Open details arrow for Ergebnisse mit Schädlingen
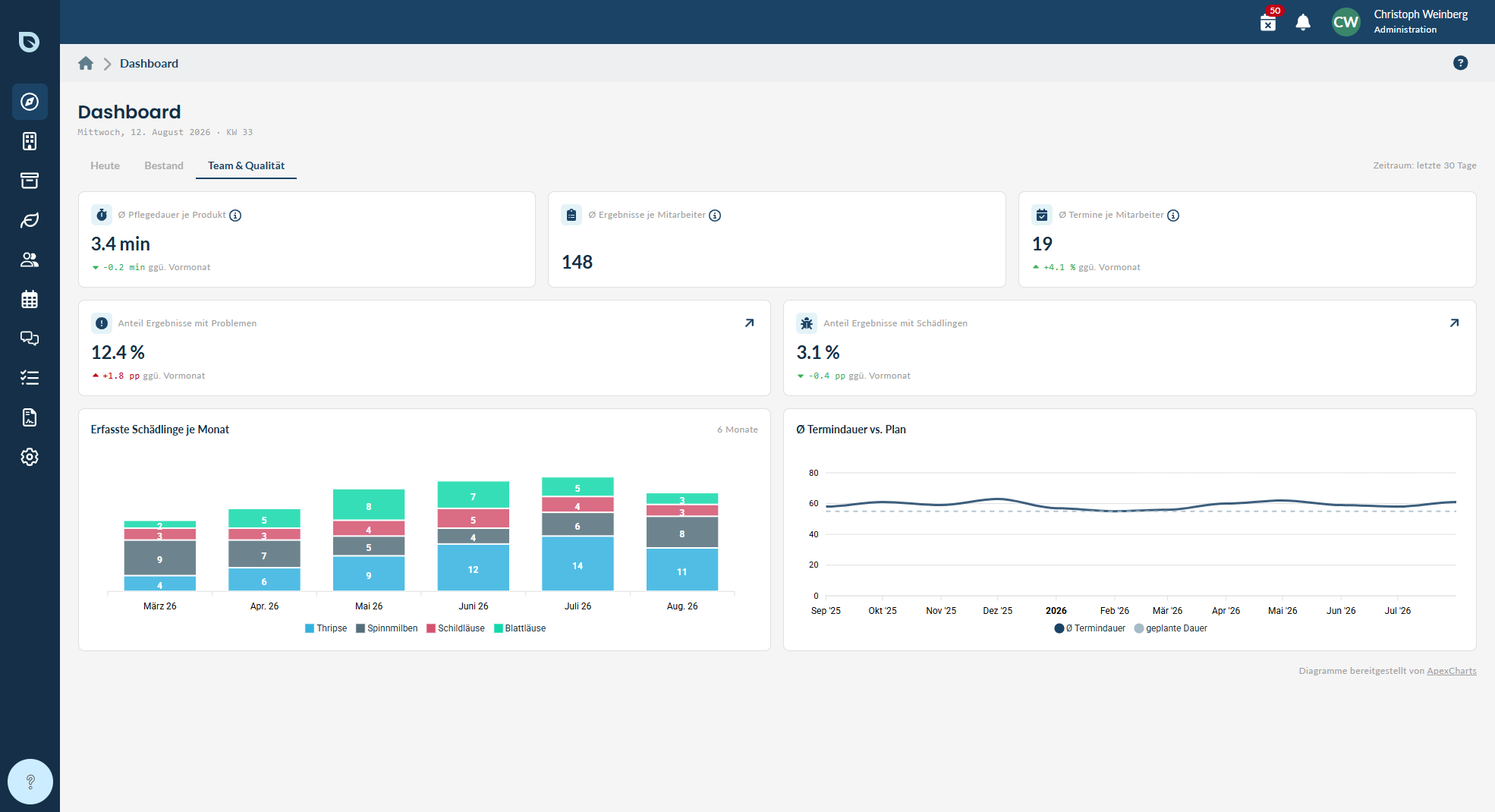The image size is (1495, 812). 1454,323
